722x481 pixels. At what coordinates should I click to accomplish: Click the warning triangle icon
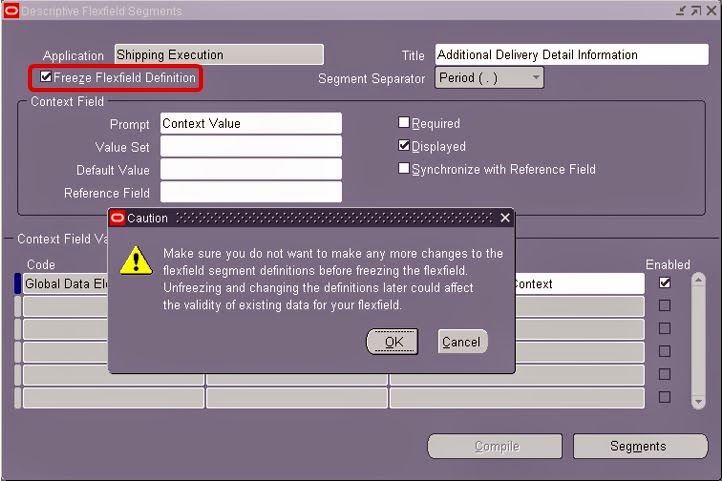pyautogui.click(x=136, y=261)
